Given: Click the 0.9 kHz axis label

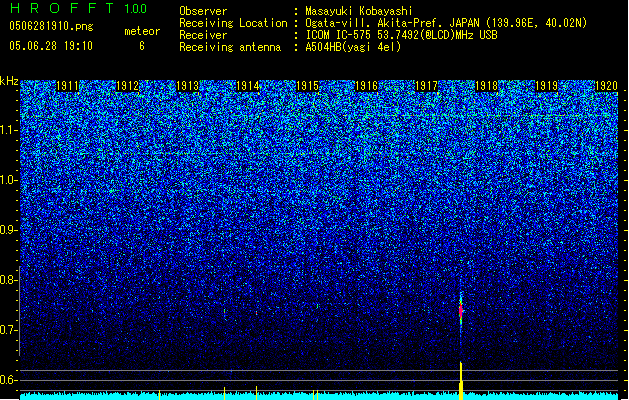Looking at the screenshot, I should click(9, 230).
